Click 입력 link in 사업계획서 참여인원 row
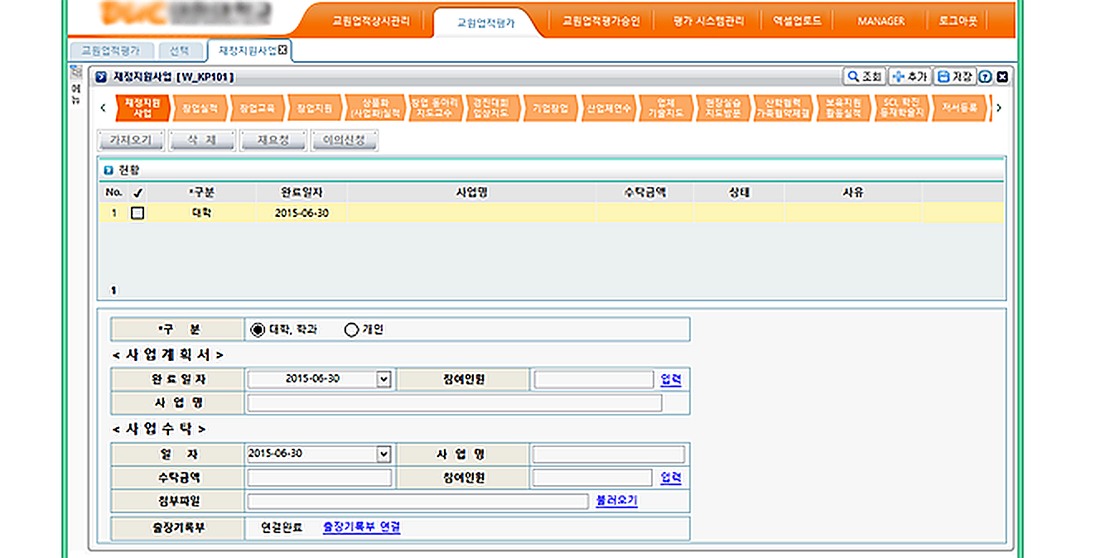This screenshot has width=1100, height=558. click(x=671, y=379)
